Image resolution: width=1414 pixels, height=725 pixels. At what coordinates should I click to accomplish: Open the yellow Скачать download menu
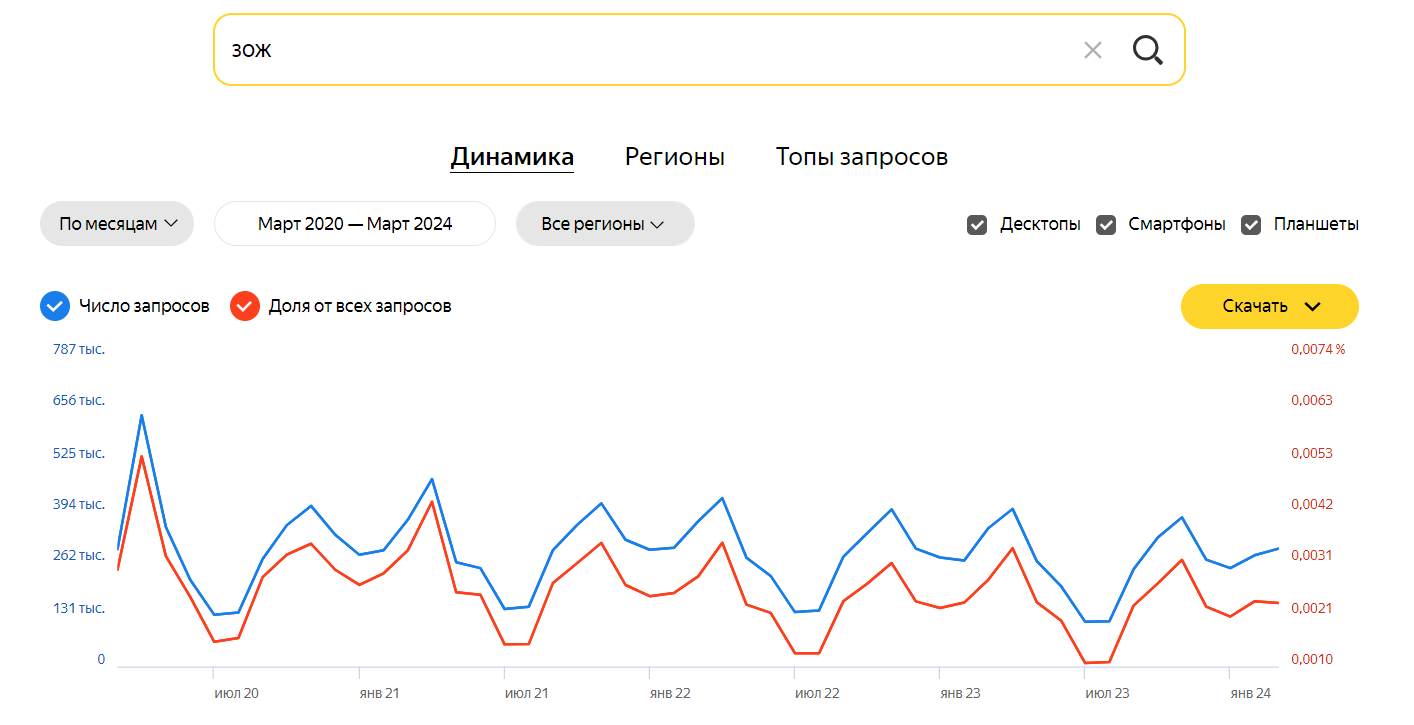point(1270,306)
